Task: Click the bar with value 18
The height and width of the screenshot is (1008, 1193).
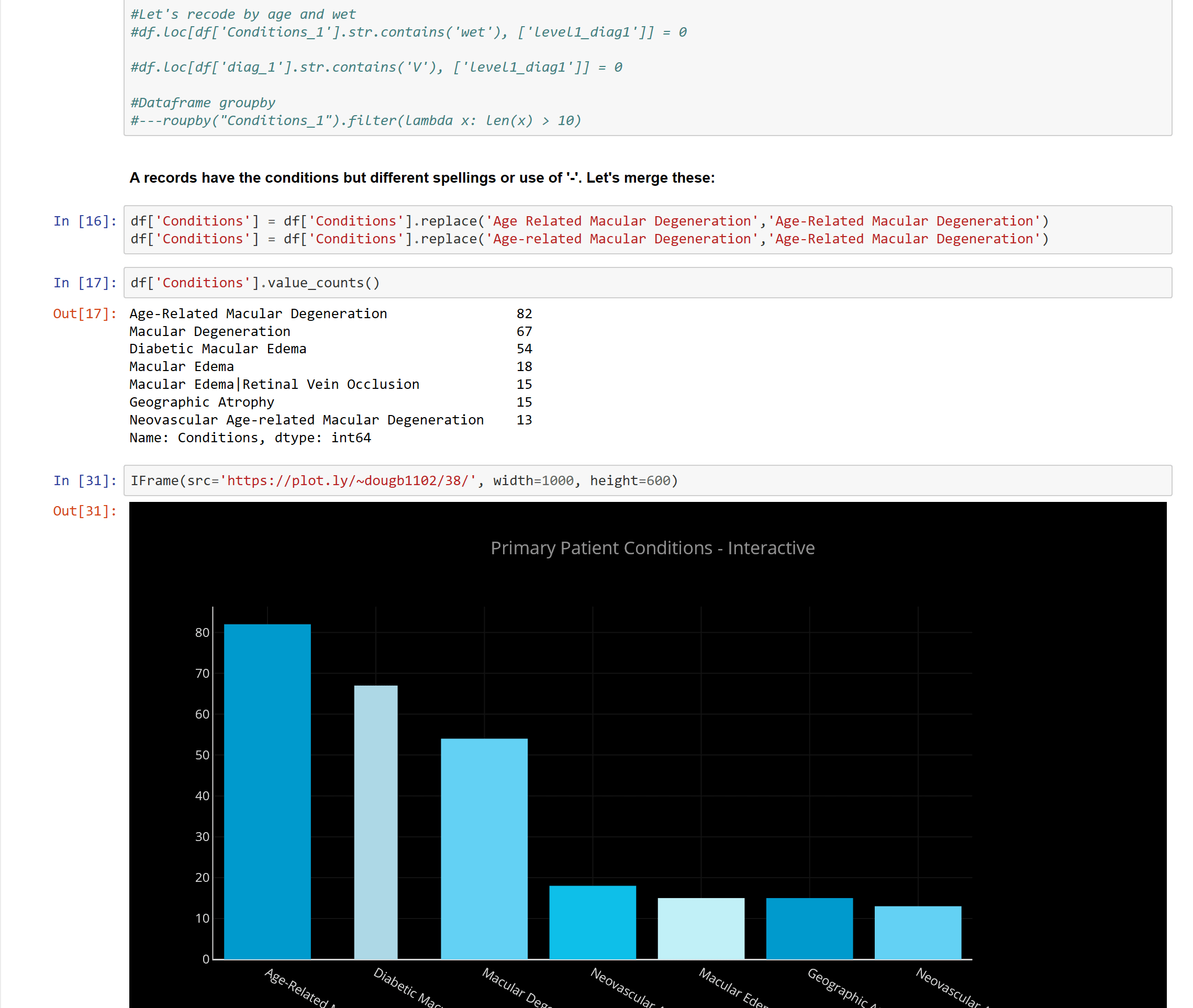Action: pos(592,922)
